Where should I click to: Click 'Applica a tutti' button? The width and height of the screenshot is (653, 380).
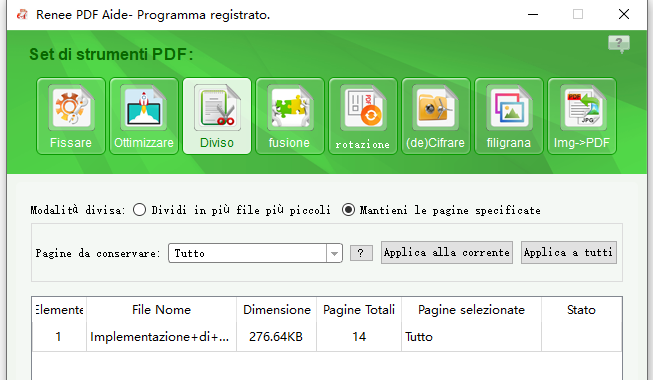click(x=568, y=252)
